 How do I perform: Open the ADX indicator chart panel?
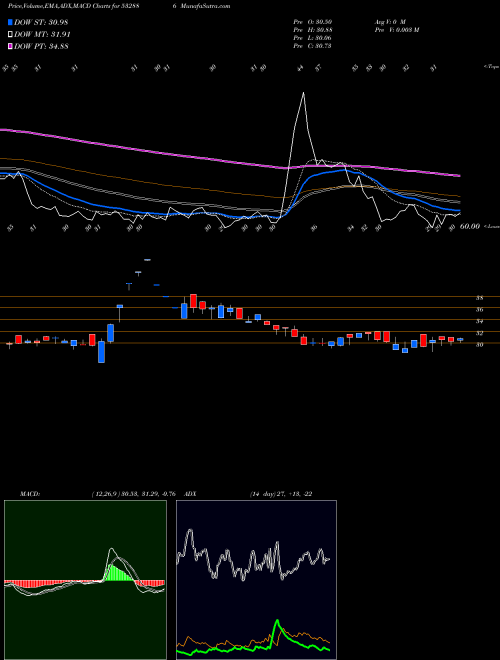point(256,580)
